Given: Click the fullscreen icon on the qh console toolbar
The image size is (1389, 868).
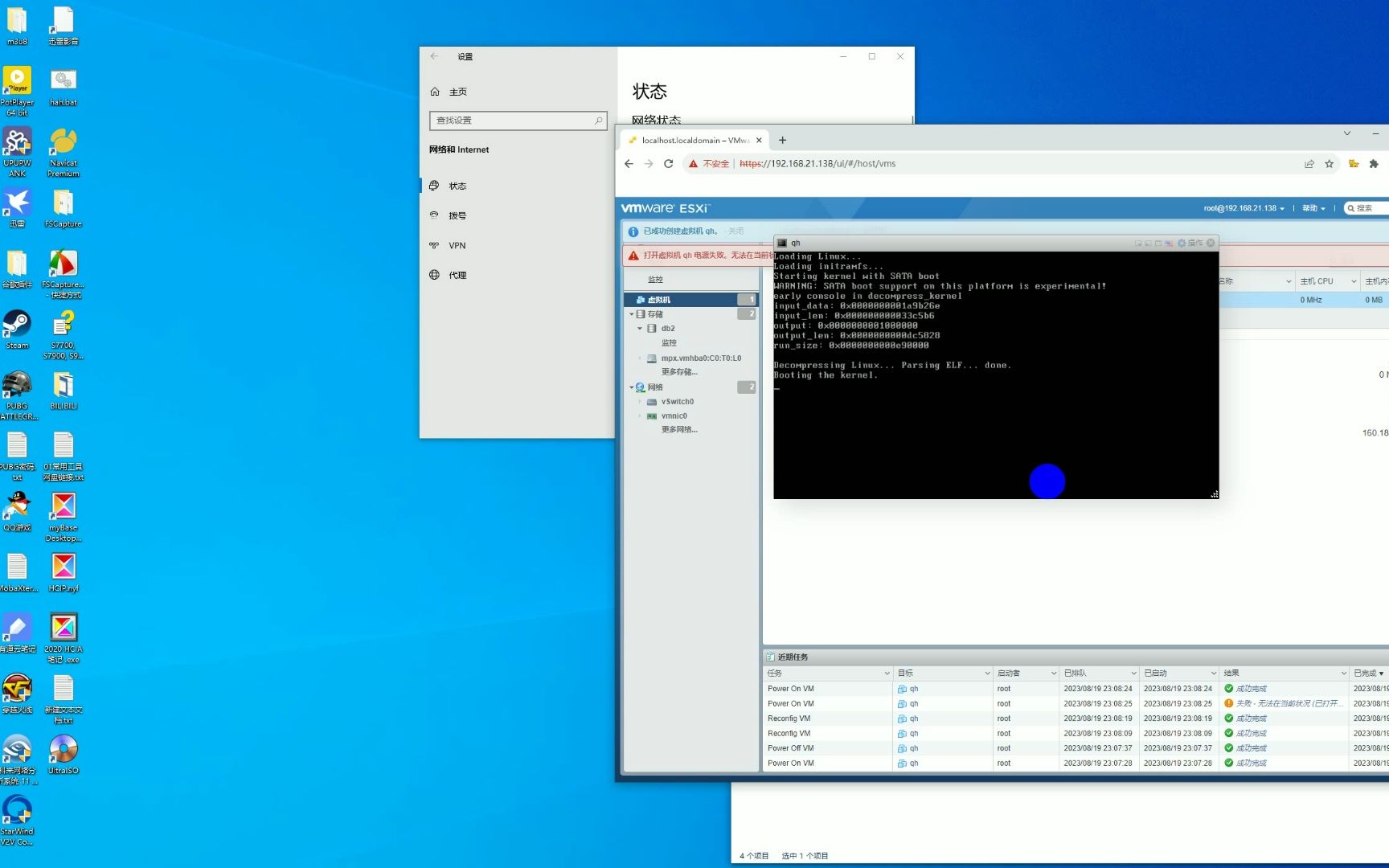Looking at the screenshot, I should 1137,243.
